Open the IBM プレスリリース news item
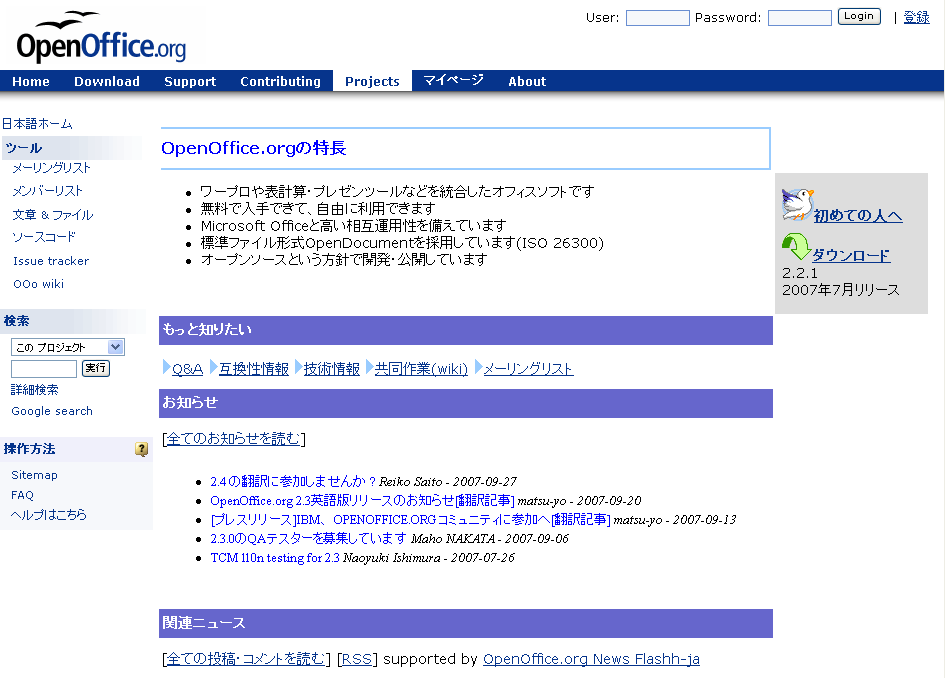Viewport: 945px width, 678px height. 410,519
